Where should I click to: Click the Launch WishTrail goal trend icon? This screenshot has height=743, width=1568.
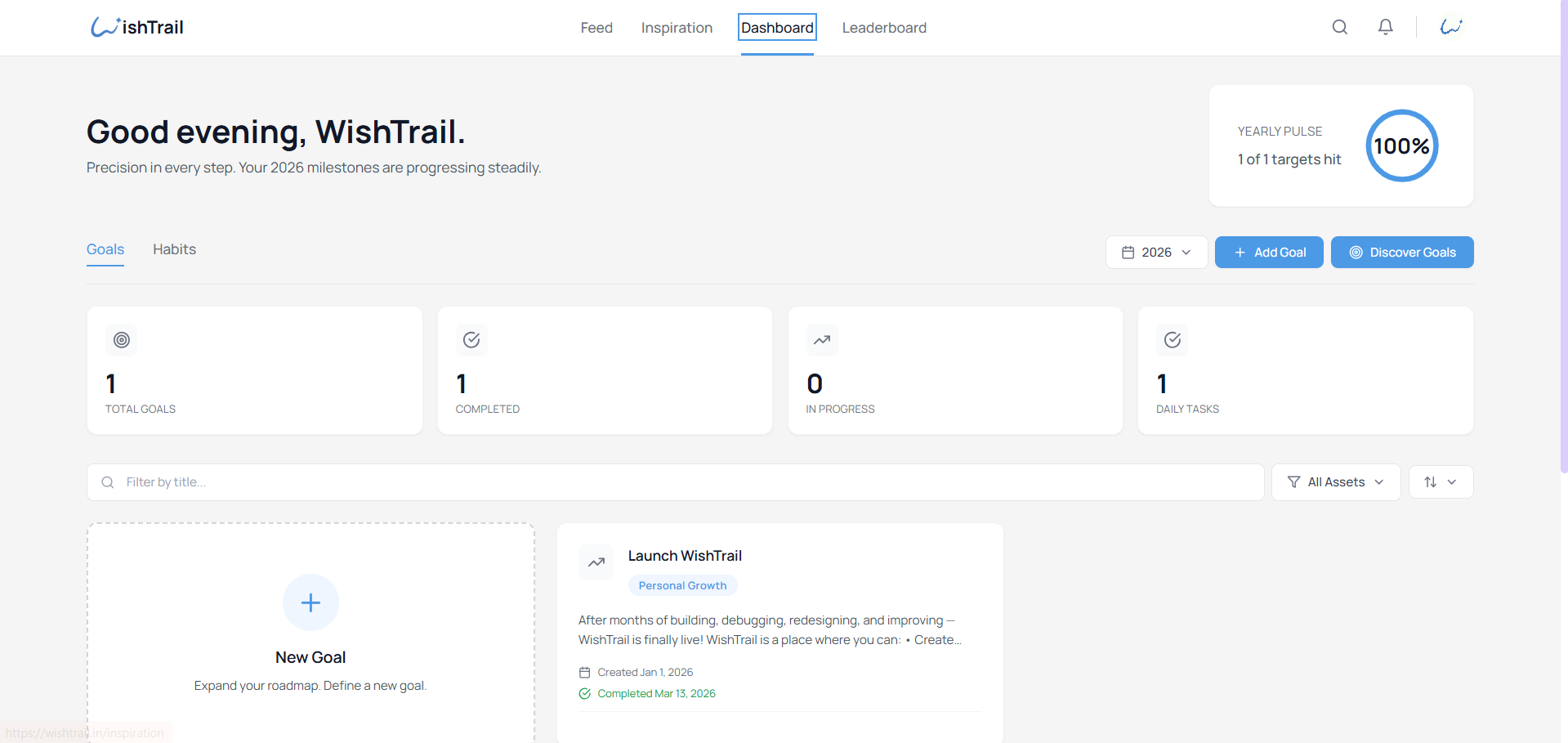tap(596, 562)
